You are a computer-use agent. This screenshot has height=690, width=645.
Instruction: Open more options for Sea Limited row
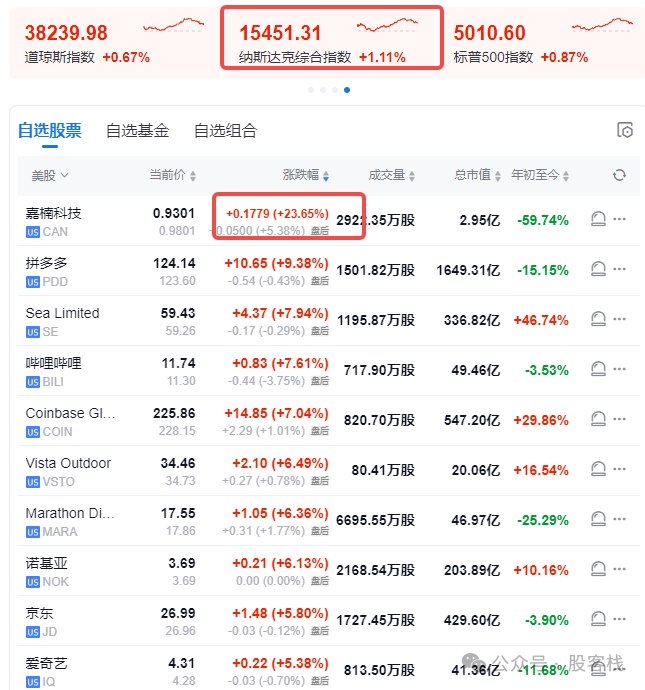(x=619, y=319)
